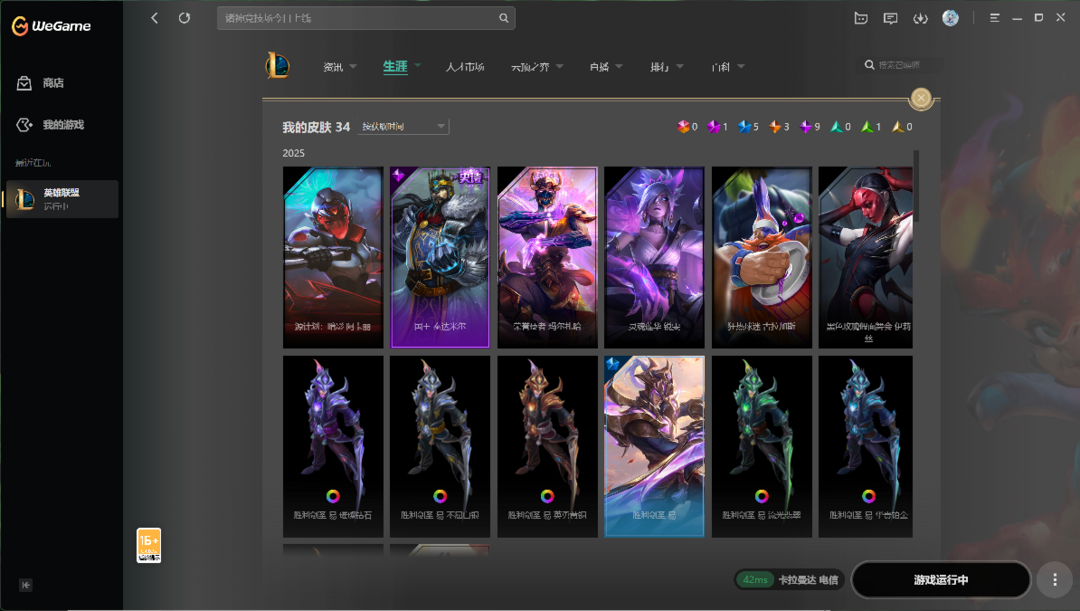This screenshot has height=611, width=1080.
Task: Click the red gem rarity icon showing 0
Action: coord(683,127)
